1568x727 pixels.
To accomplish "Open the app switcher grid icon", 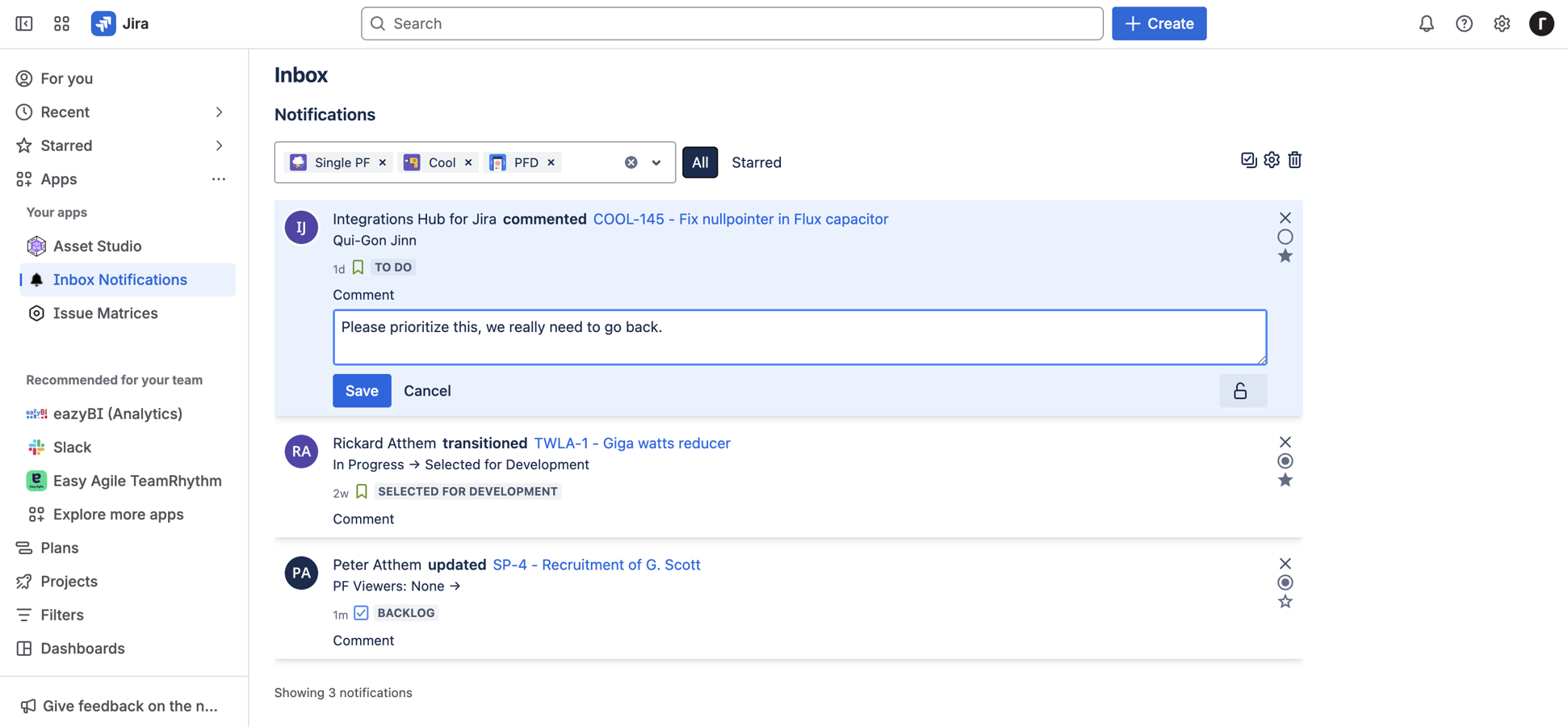I will 61,23.
